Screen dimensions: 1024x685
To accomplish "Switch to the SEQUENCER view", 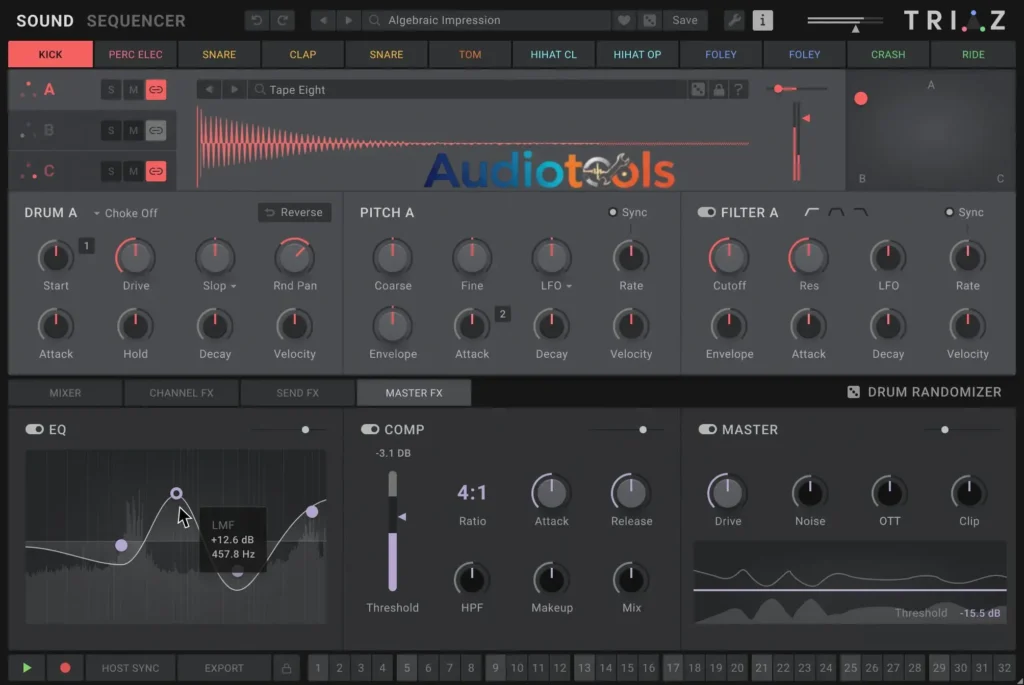I will click(x=136, y=21).
